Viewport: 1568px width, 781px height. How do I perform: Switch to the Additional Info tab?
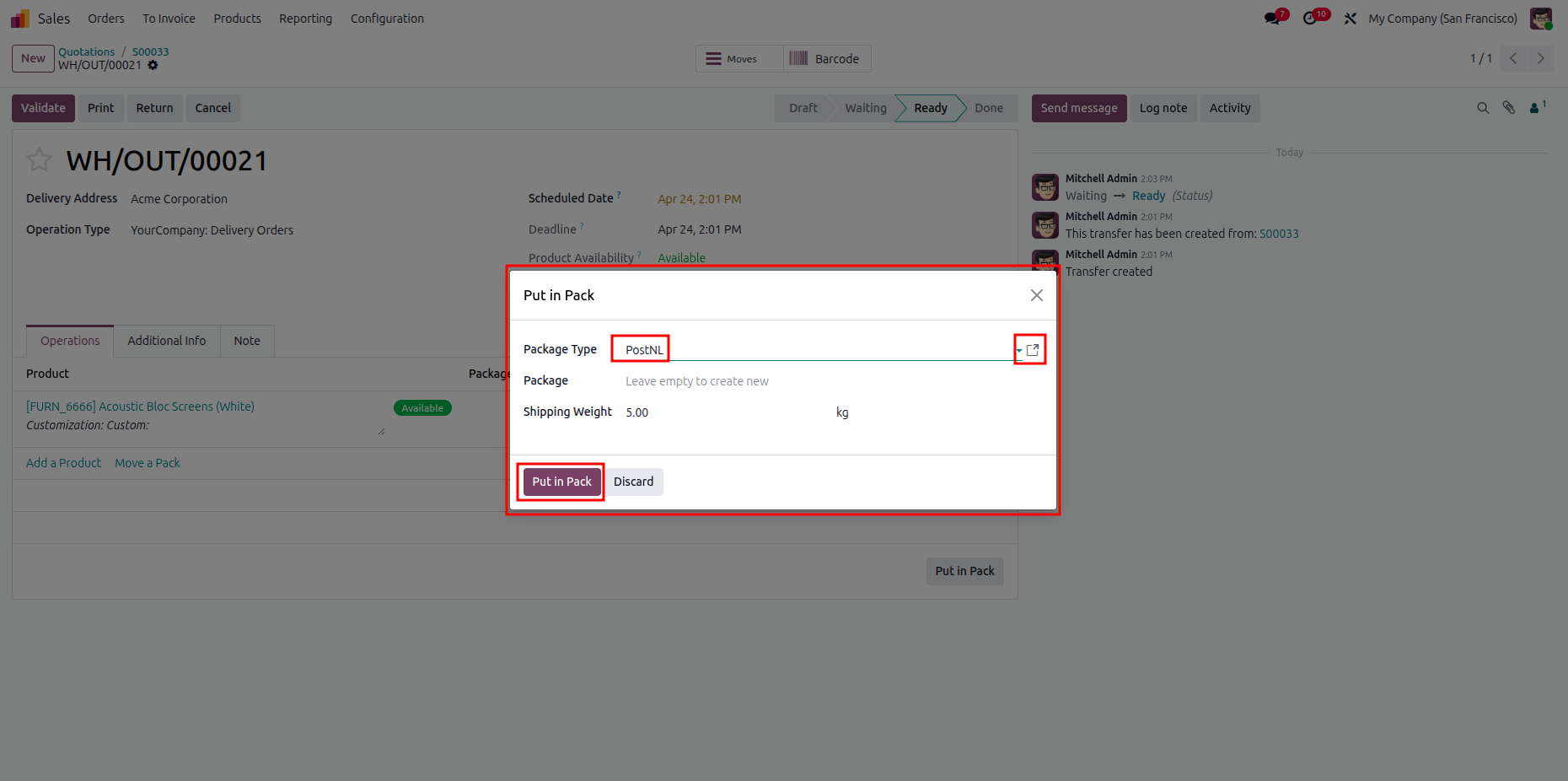click(x=167, y=341)
